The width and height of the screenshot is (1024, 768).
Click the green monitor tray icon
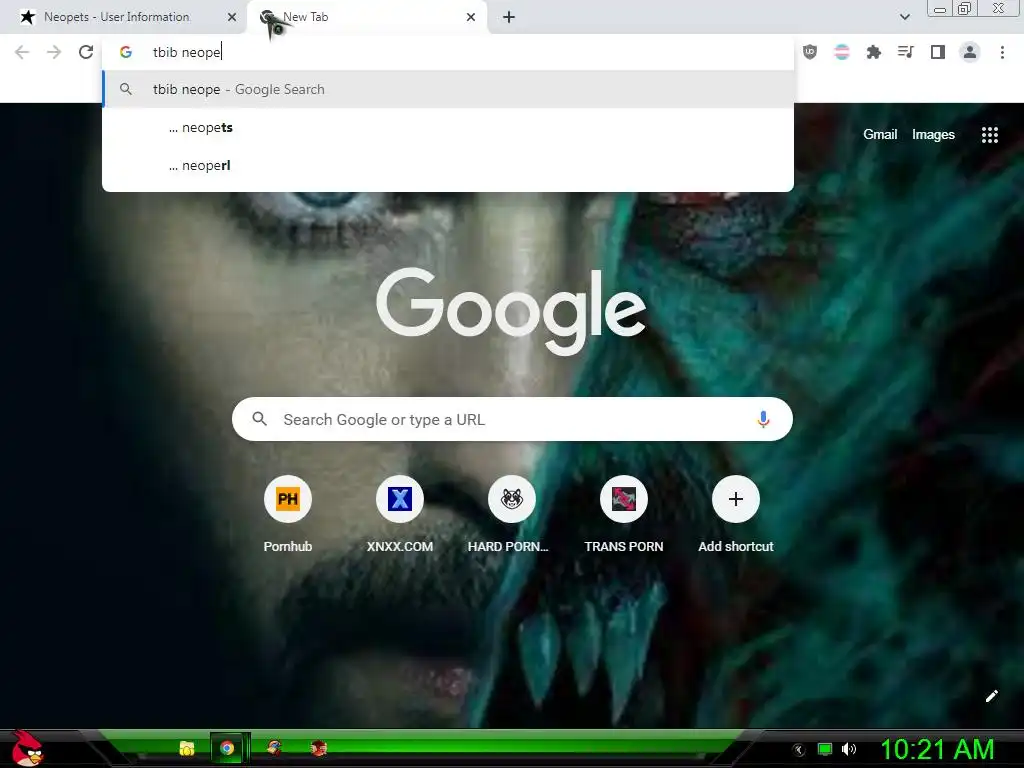[825, 749]
